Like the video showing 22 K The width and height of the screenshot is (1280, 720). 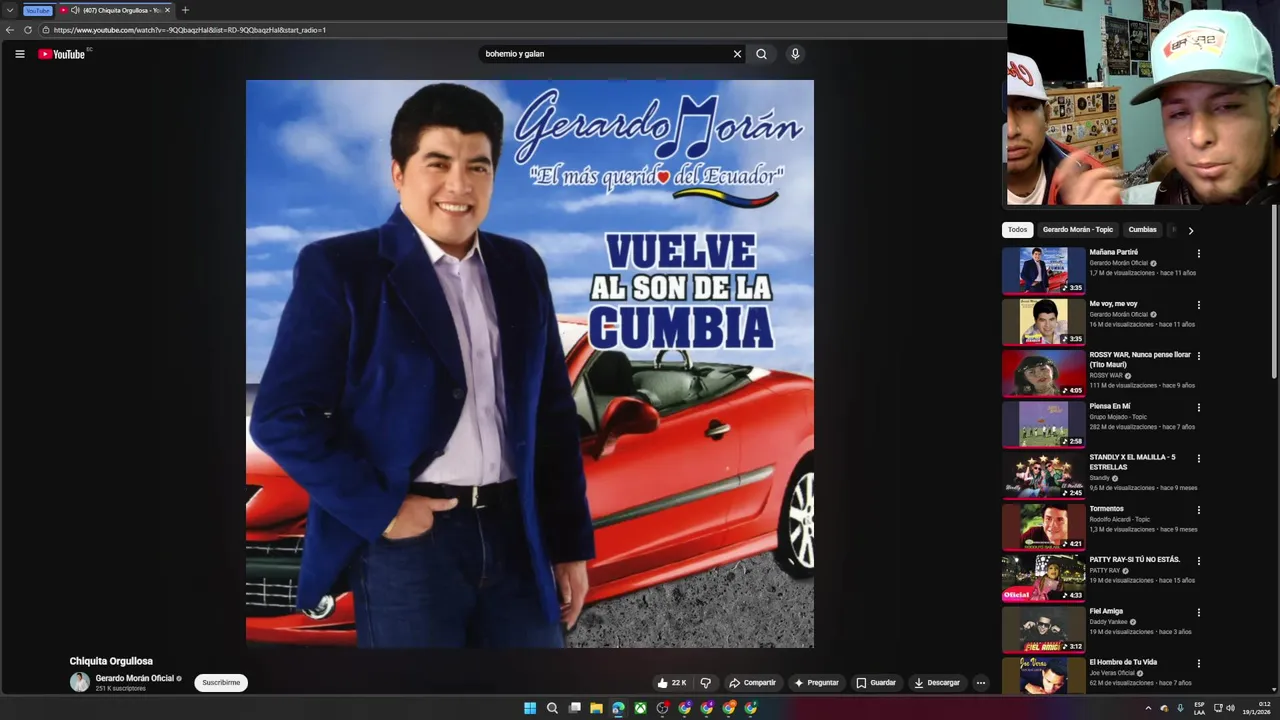(x=672, y=683)
